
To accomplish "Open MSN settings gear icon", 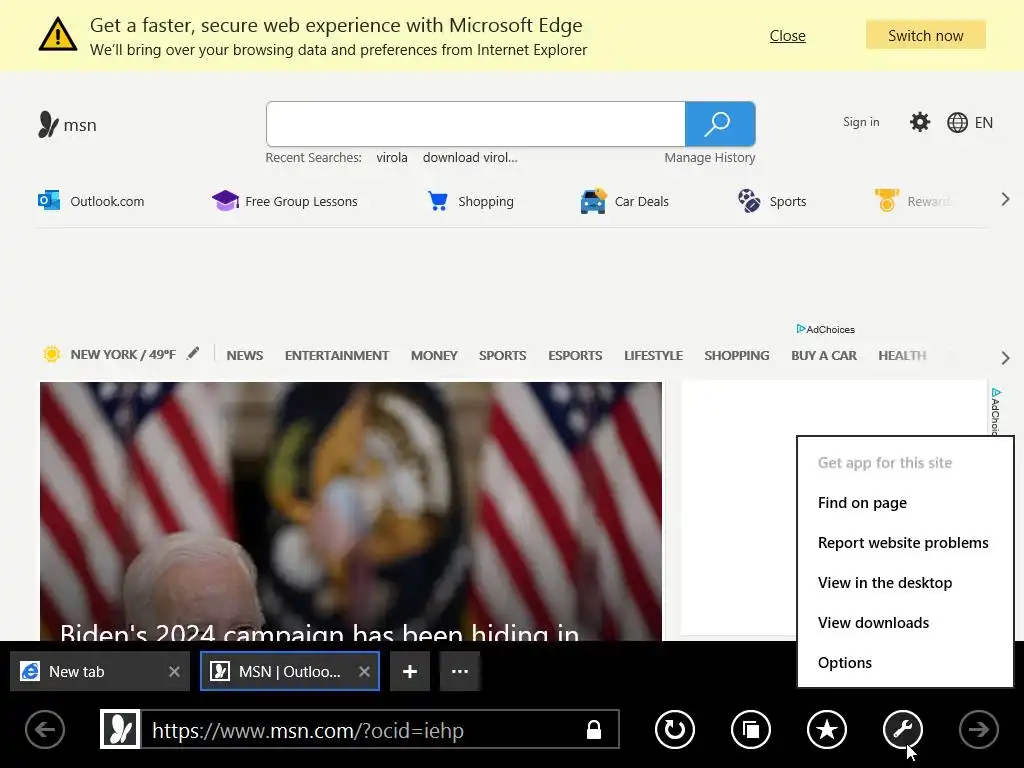I will coord(920,122).
